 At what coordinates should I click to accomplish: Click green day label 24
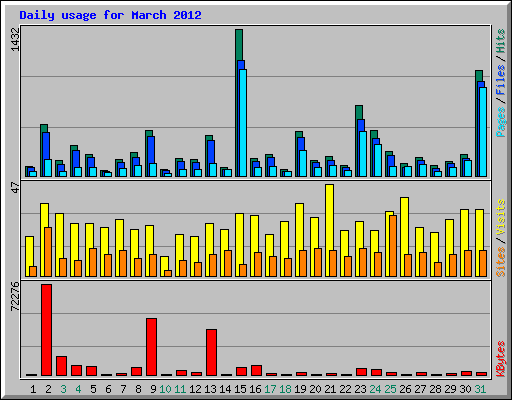tap(375, 389)
